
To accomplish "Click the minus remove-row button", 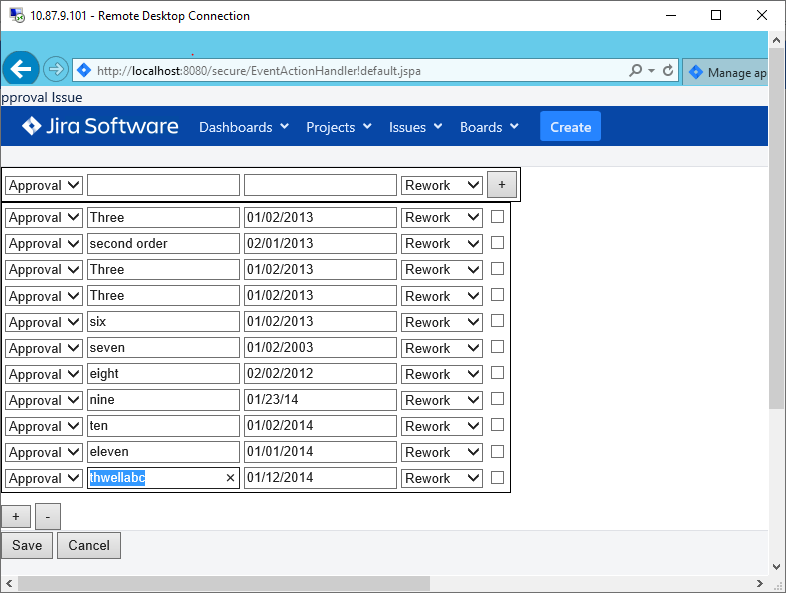I will point(48,516).
